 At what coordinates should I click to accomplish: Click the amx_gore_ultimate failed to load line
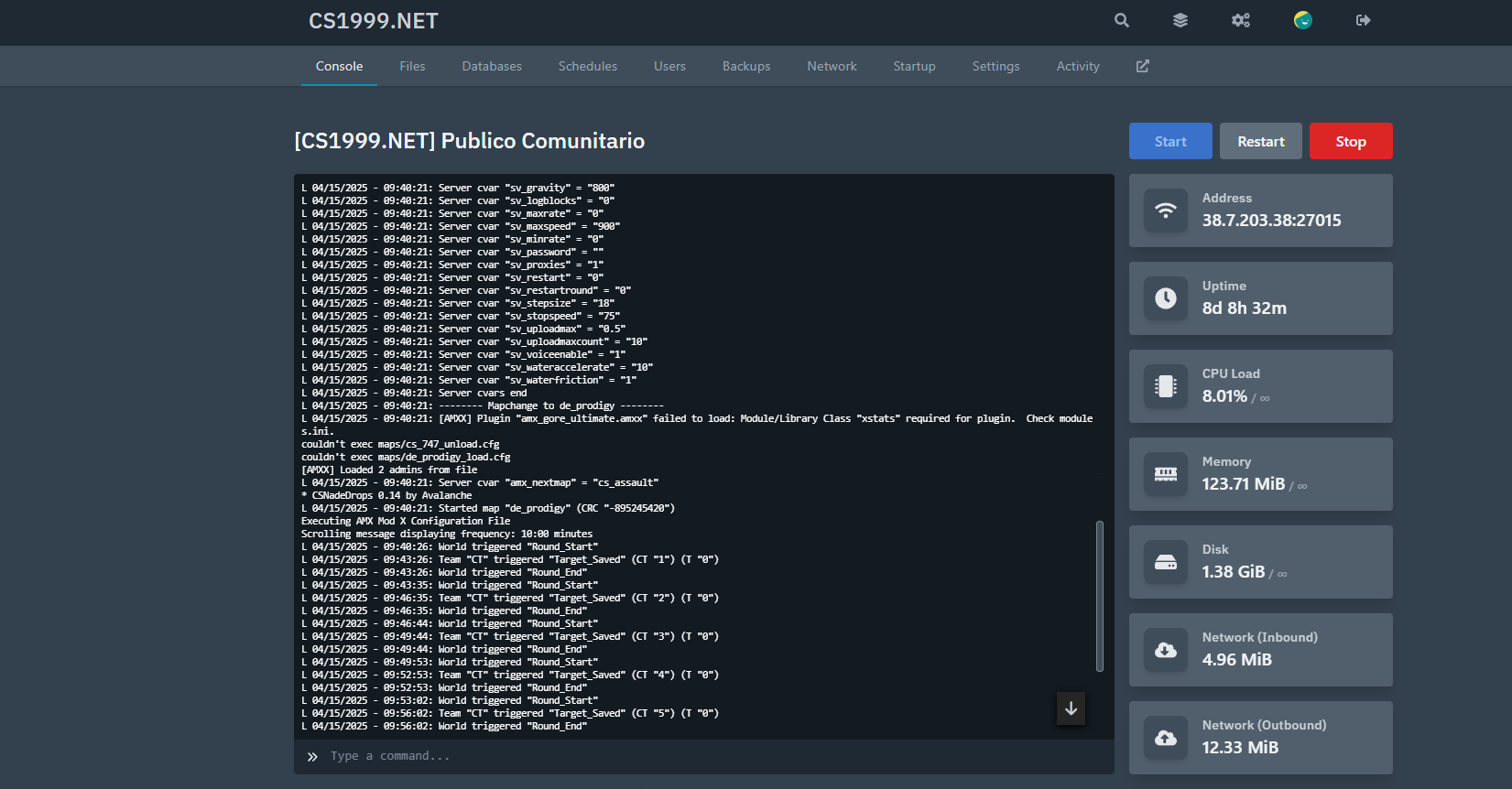(x=697, y=425)
